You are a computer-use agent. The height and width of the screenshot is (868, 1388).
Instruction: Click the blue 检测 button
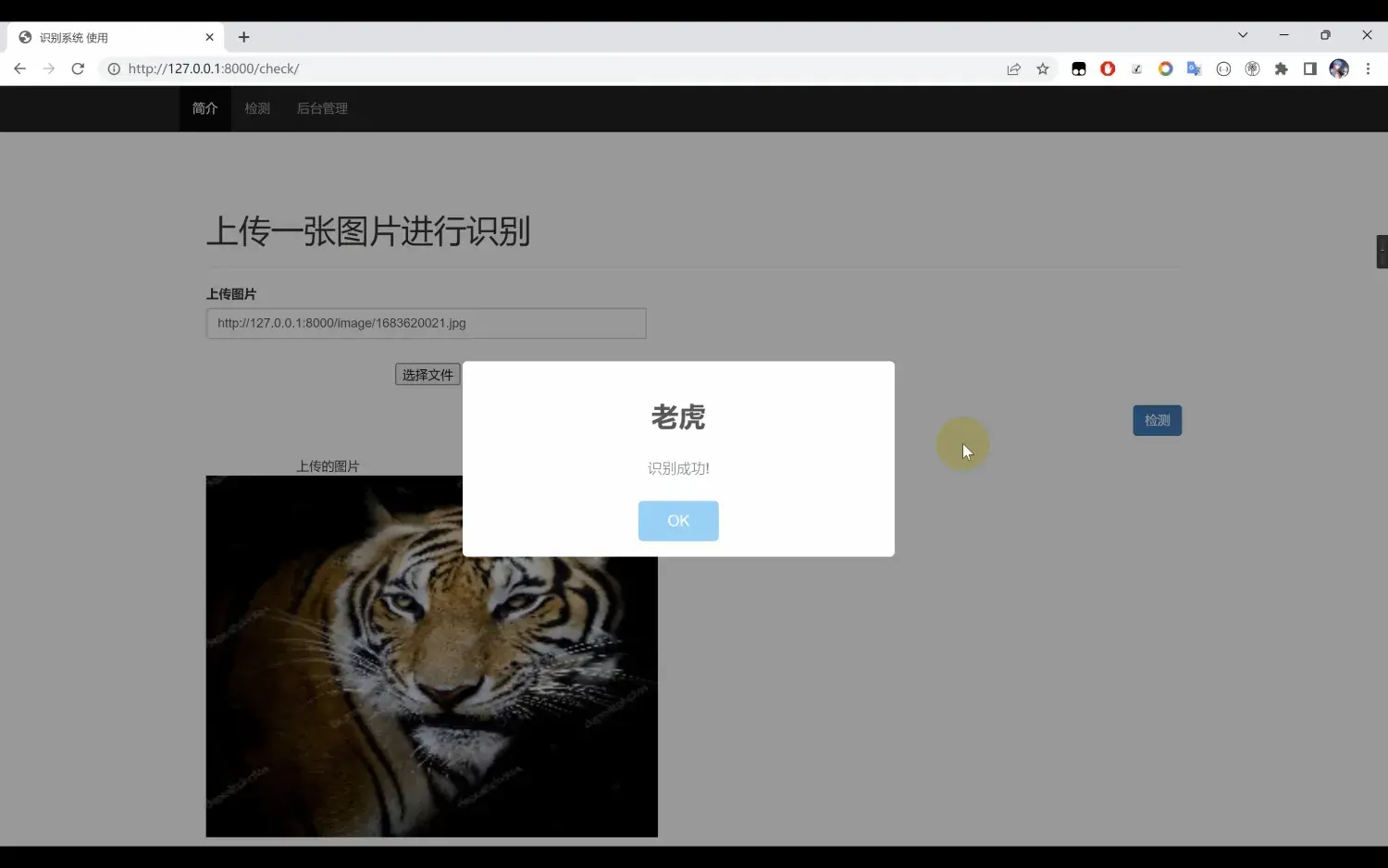(x=1158, y=420)
